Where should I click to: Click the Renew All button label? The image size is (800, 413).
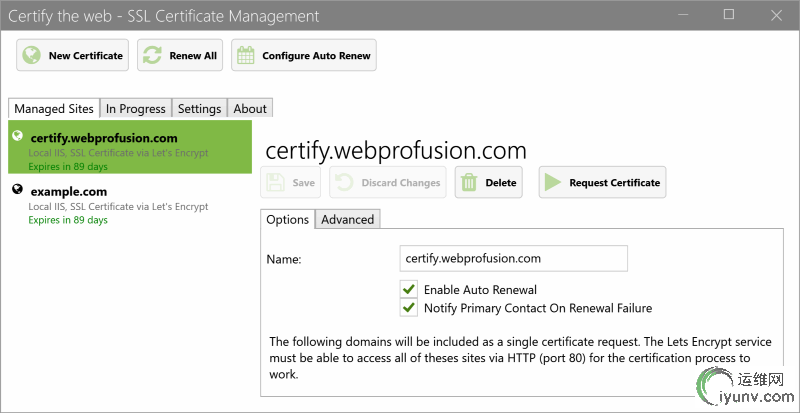click(193, 56)
